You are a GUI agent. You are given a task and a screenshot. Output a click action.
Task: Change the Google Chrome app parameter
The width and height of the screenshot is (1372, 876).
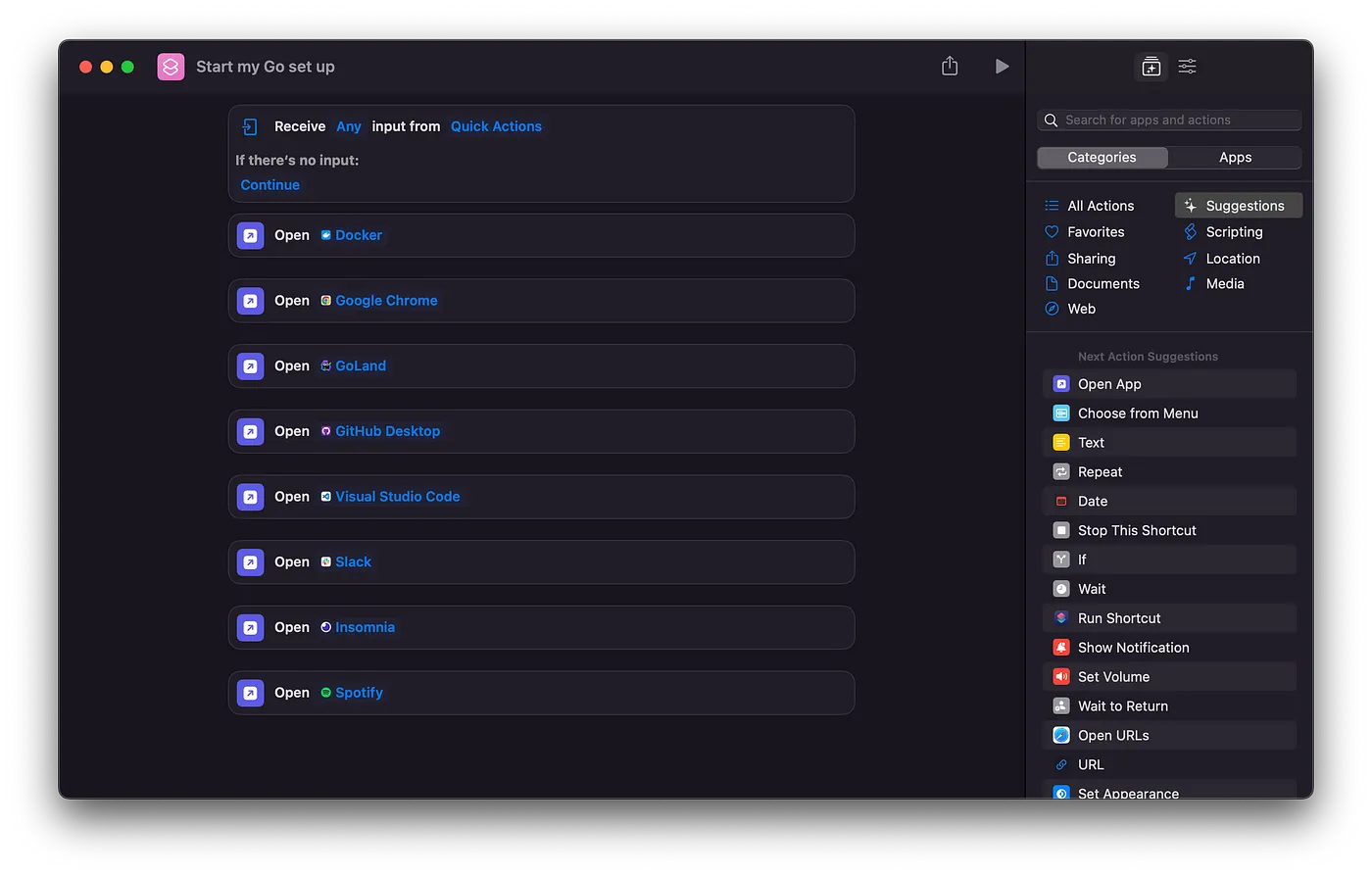[379, 301]
